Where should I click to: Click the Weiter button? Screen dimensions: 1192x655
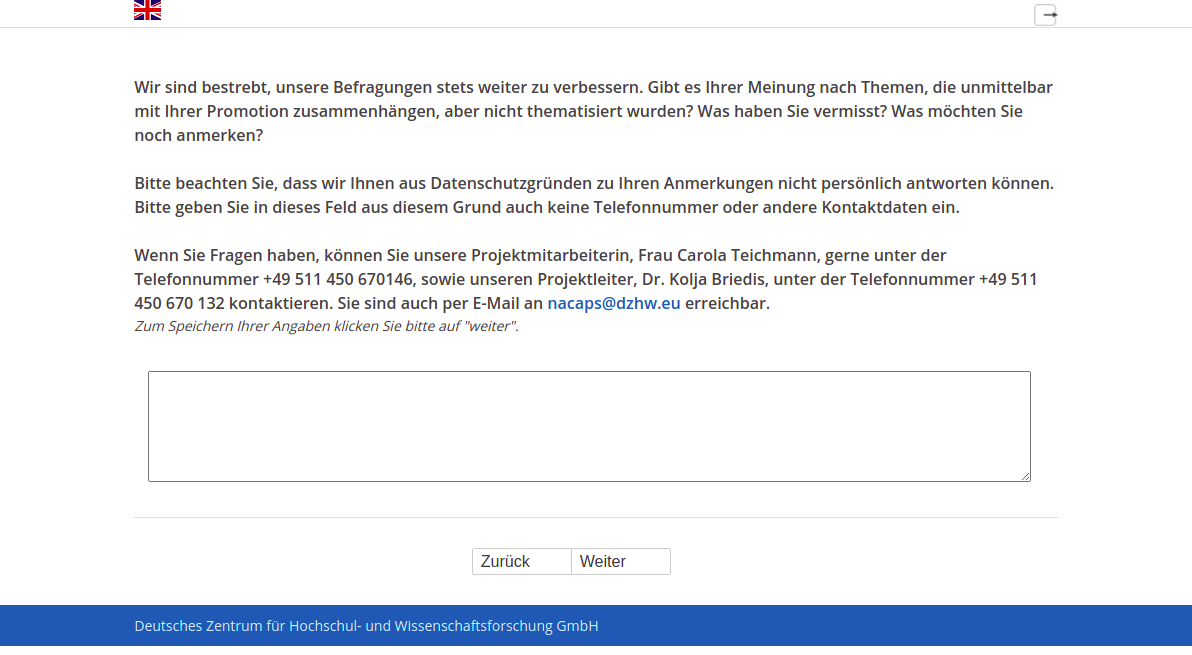621,562
